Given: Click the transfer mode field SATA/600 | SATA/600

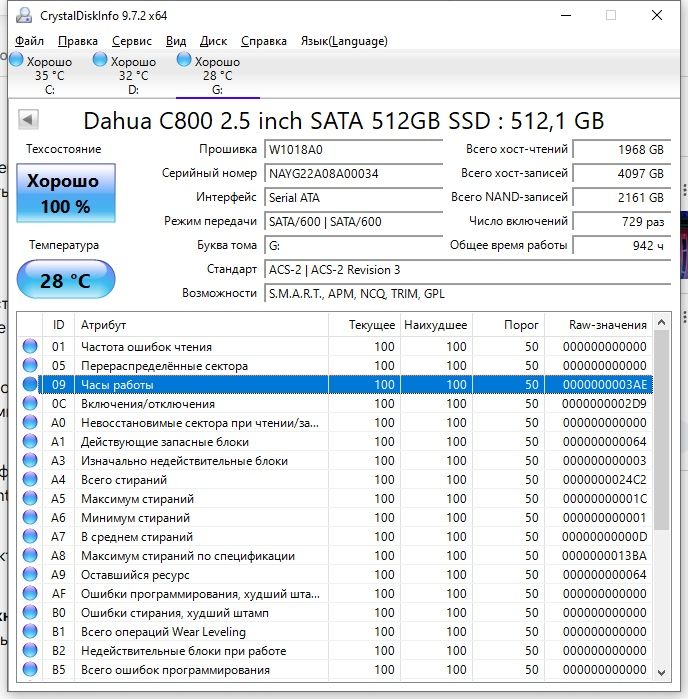Looking at the screenshot, I should [353, 222].
